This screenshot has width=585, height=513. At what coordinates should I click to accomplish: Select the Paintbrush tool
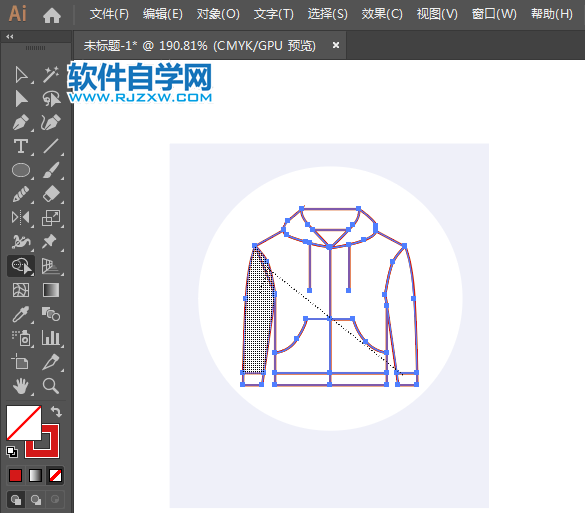tap(51, 170)
